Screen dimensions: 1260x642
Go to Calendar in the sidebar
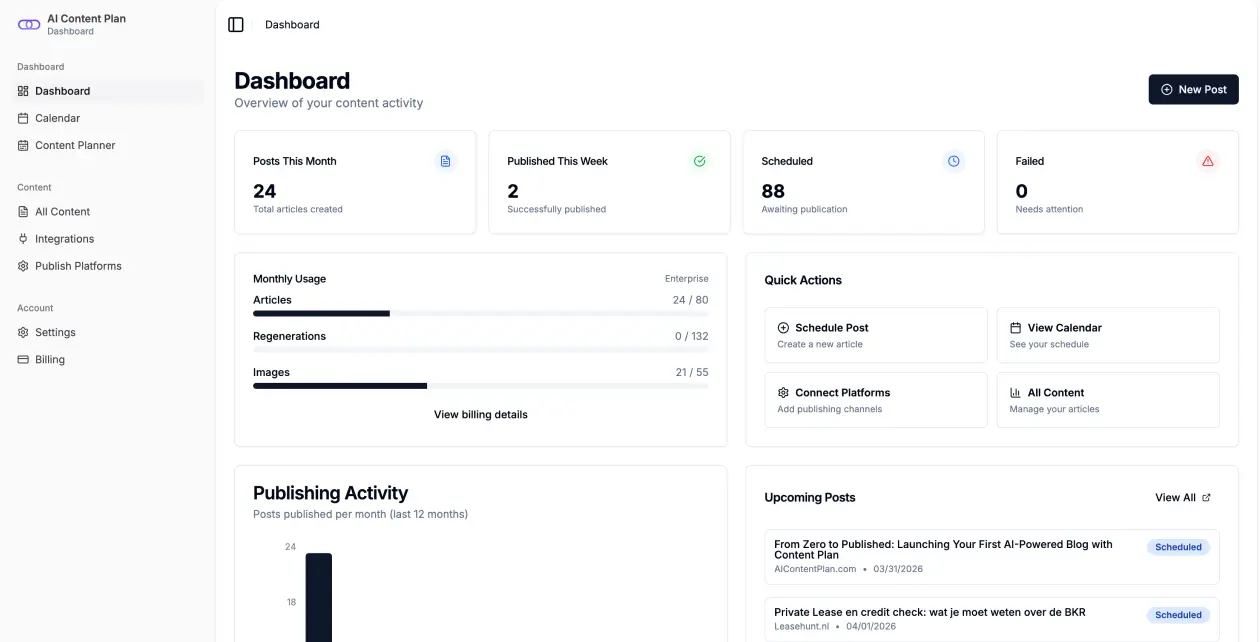pyautogui.click(x=109, y=118)
